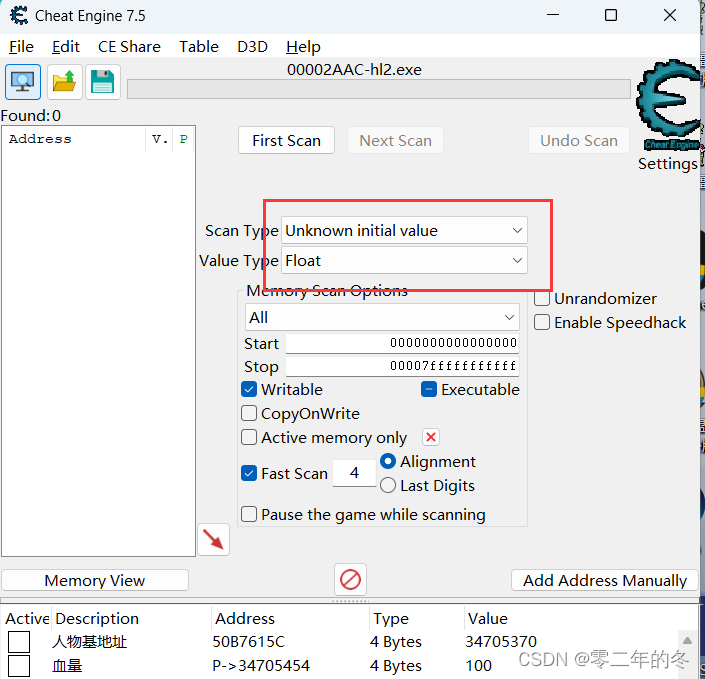705x679 pixels.
Task: Open the Scan Type dropdown
Action: click(x=404, y=231)
